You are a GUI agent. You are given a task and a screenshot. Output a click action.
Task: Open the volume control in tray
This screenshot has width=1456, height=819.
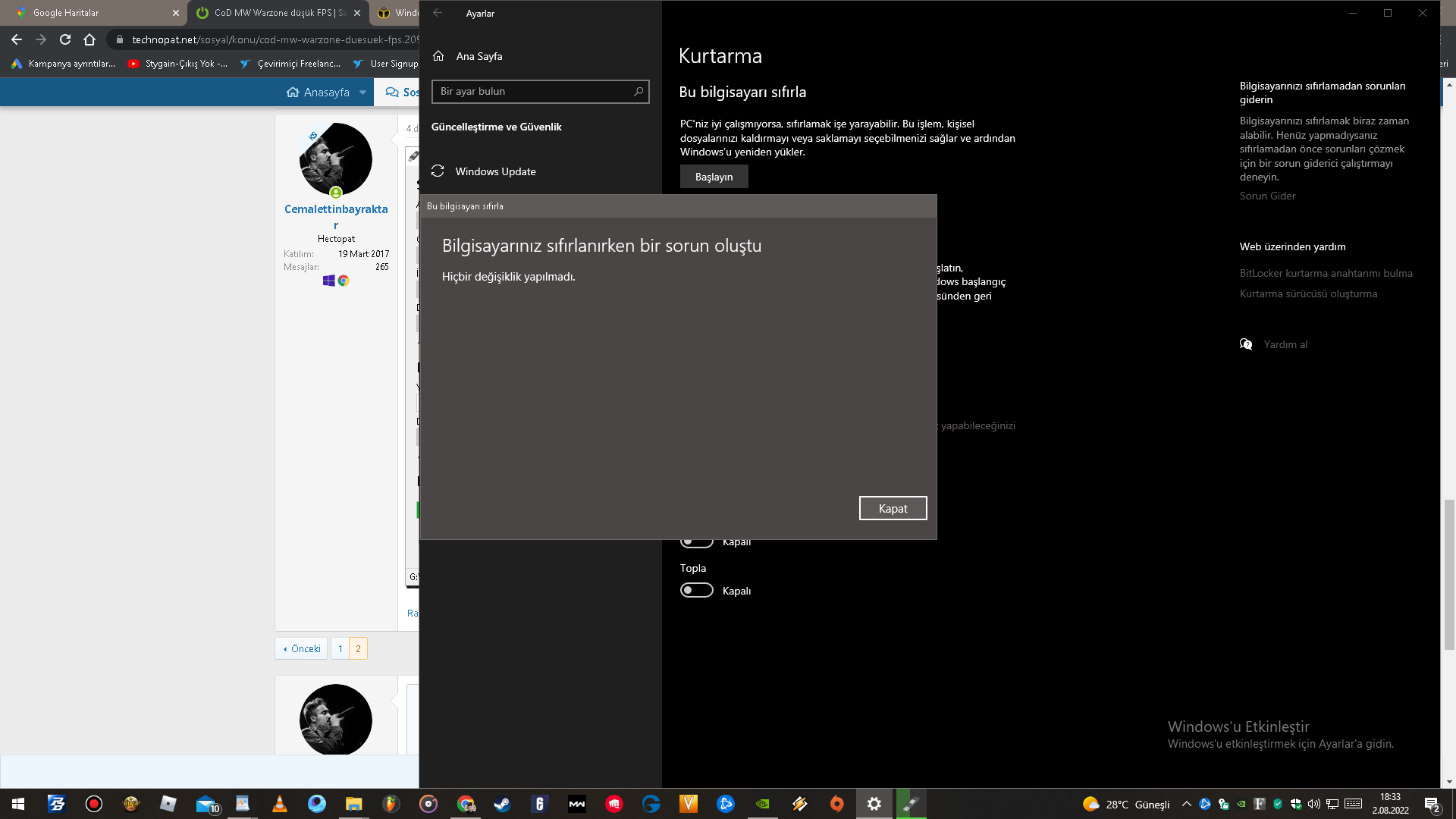pos(1314,804)
